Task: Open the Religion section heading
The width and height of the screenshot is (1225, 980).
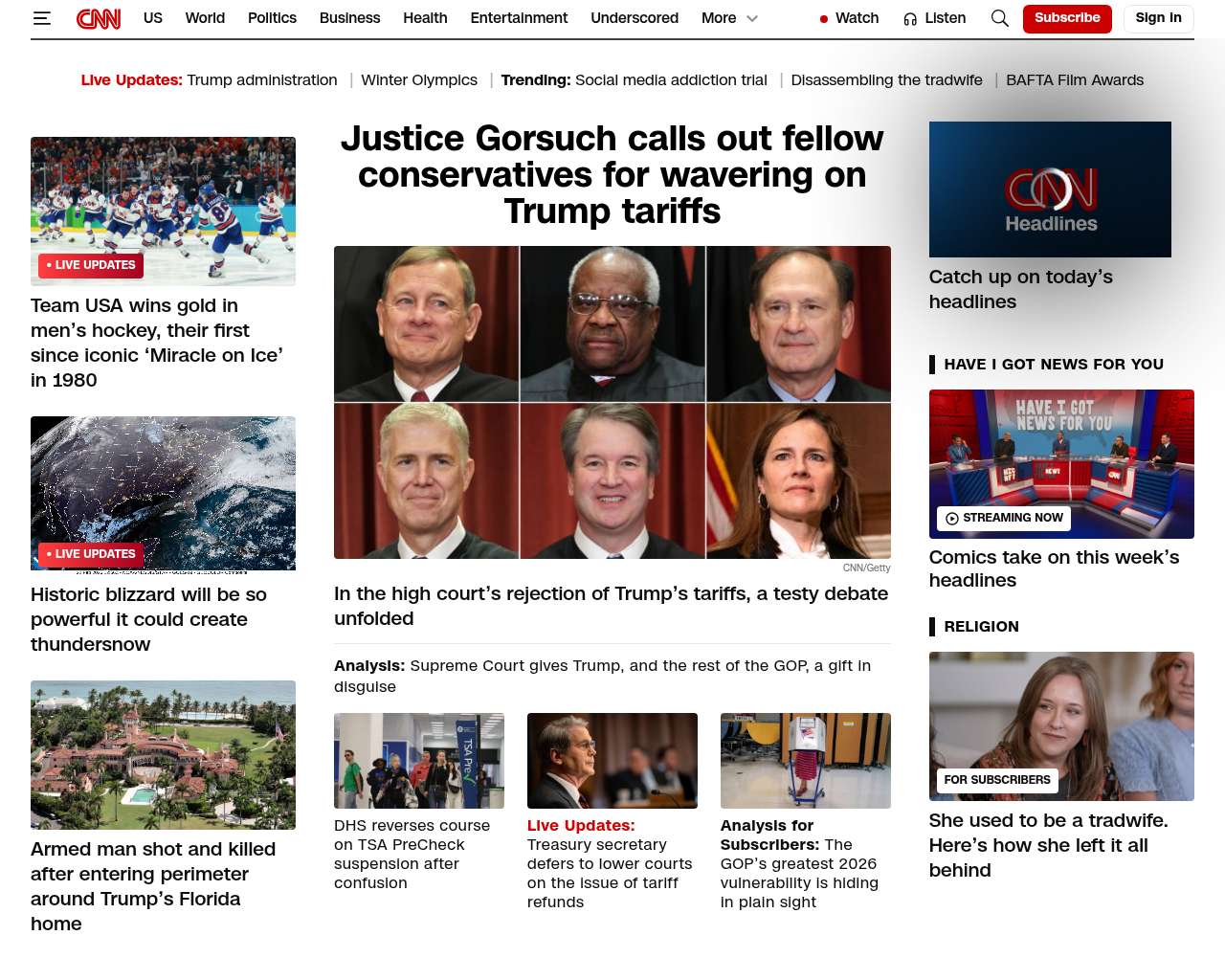Action: click(981, 627)
